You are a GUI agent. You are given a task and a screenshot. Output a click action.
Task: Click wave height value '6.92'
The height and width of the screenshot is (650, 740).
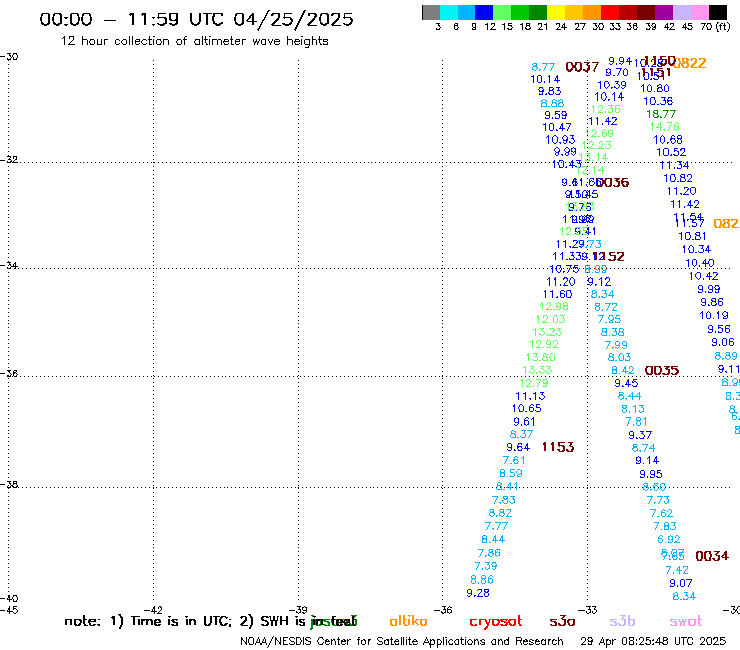(x=669, y=540)
